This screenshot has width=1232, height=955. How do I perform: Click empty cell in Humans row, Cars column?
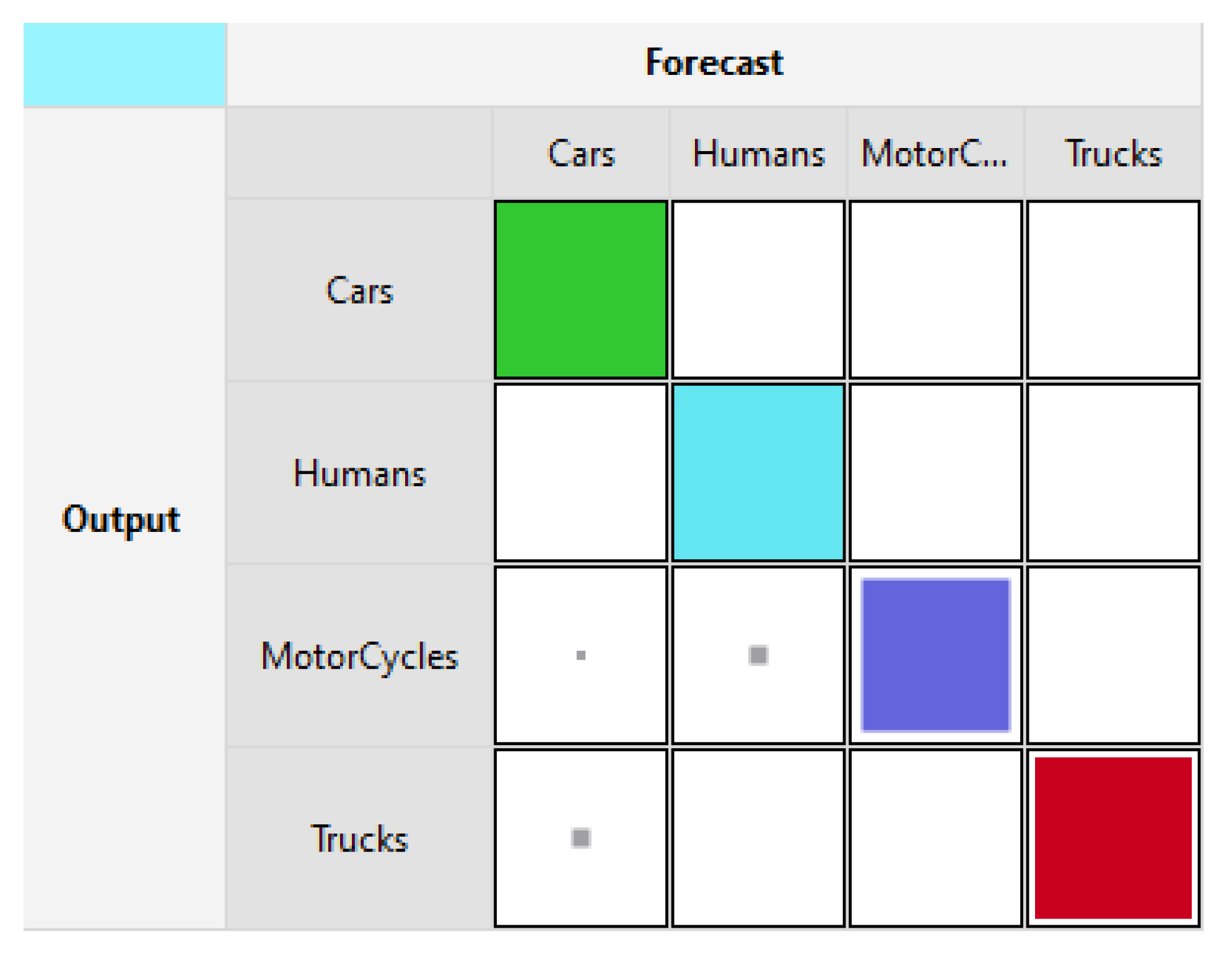(x=580, y=472)
